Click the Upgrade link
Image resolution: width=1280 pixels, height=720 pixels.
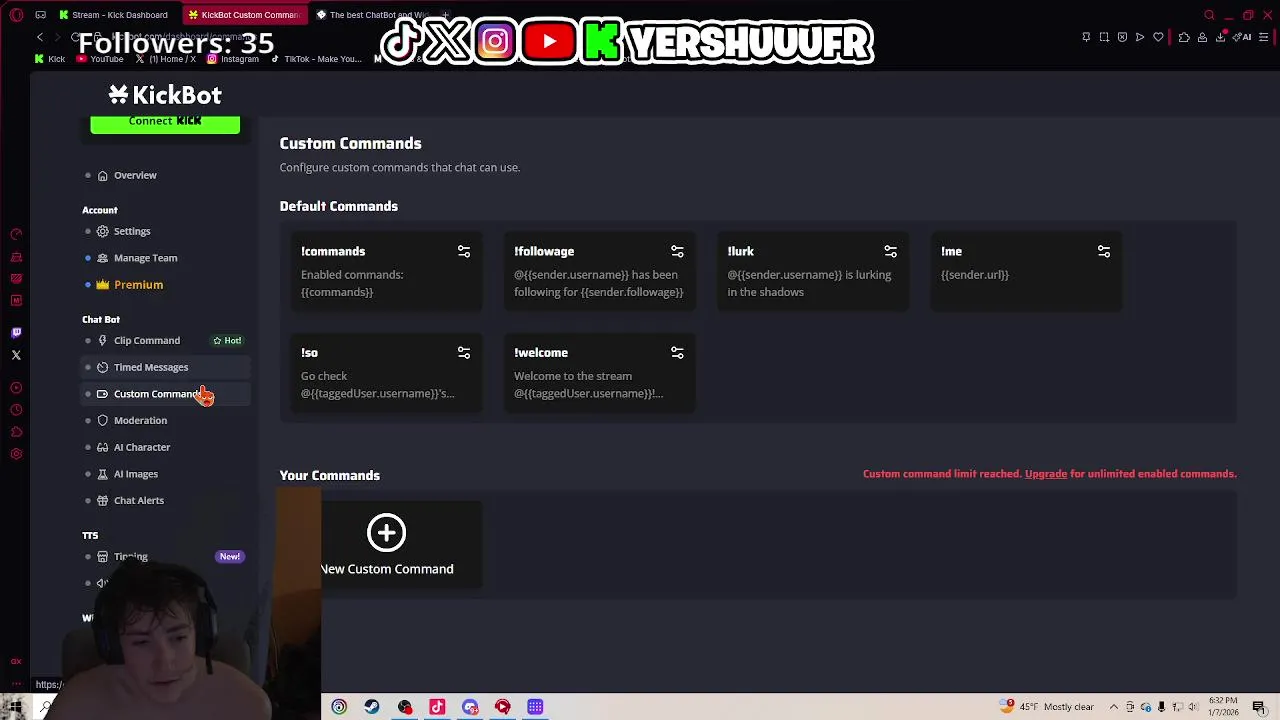[1046, 474]
